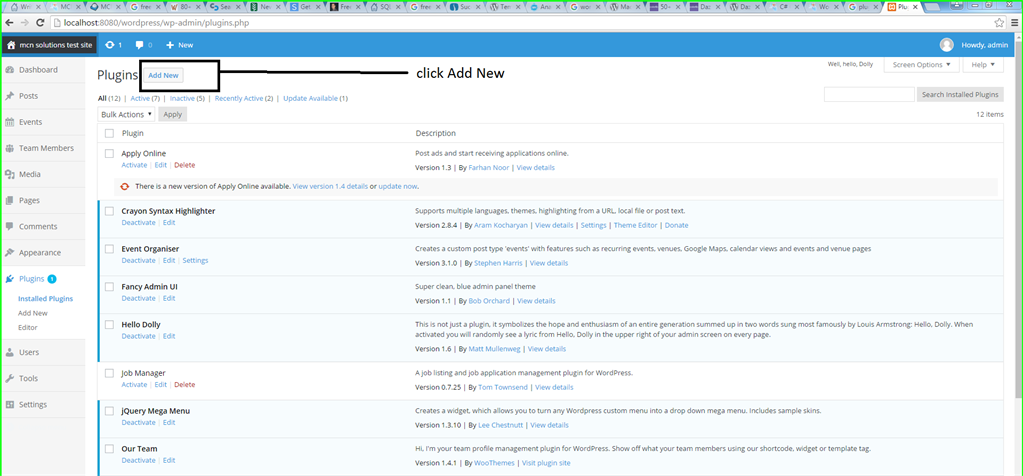The image size is (1023, 476).
Task: Click the Events calendar icon in sidebar
Action: click(10, 122)
